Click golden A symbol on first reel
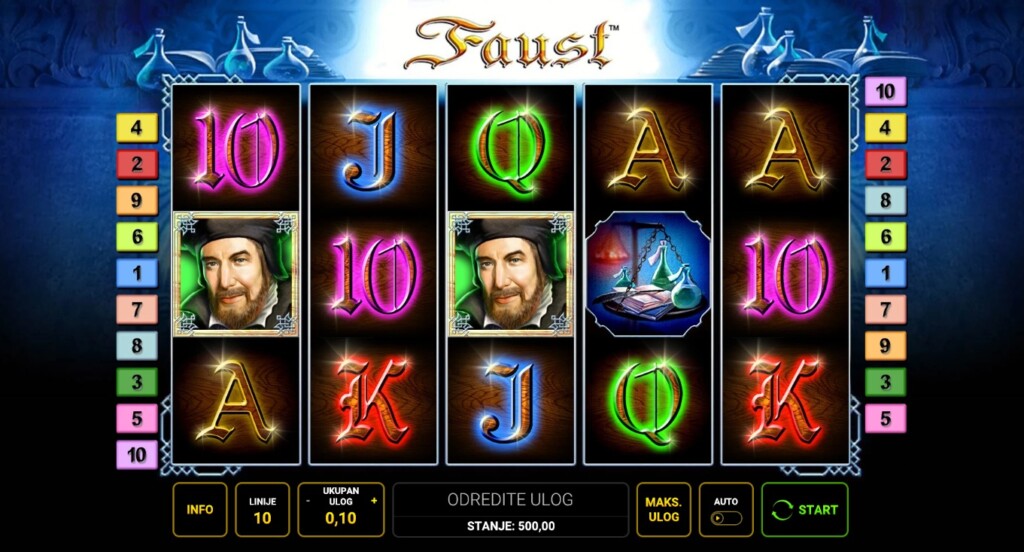Screen dimensions: 1024x552 coord(236,400)
